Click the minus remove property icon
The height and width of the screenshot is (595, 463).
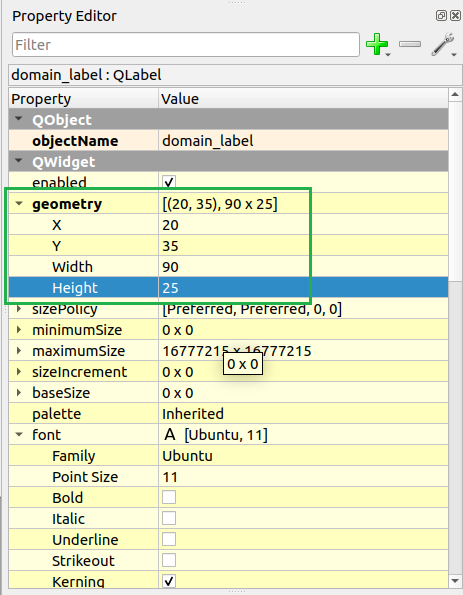point(410,44)
